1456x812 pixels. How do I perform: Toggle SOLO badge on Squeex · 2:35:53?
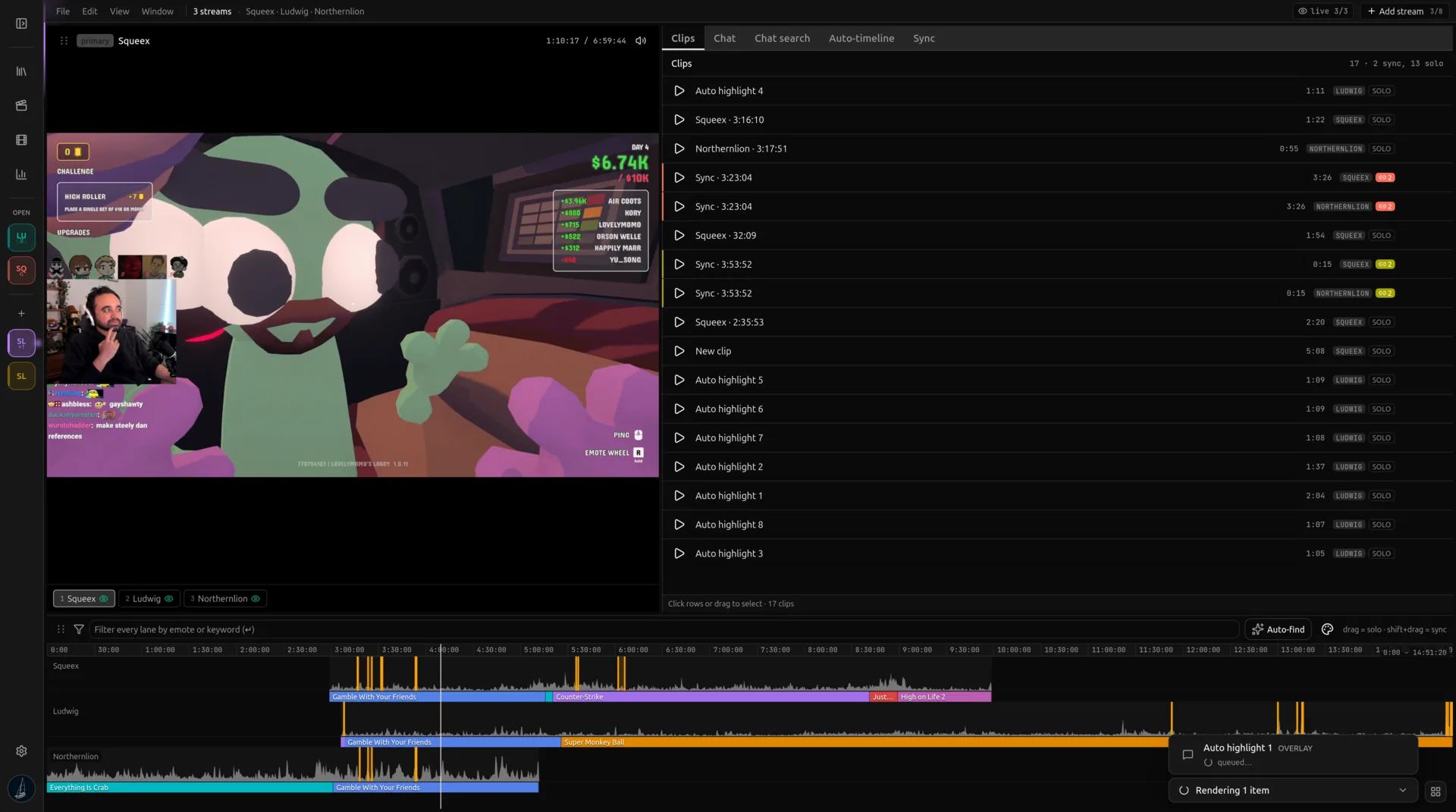(1382, 322)
